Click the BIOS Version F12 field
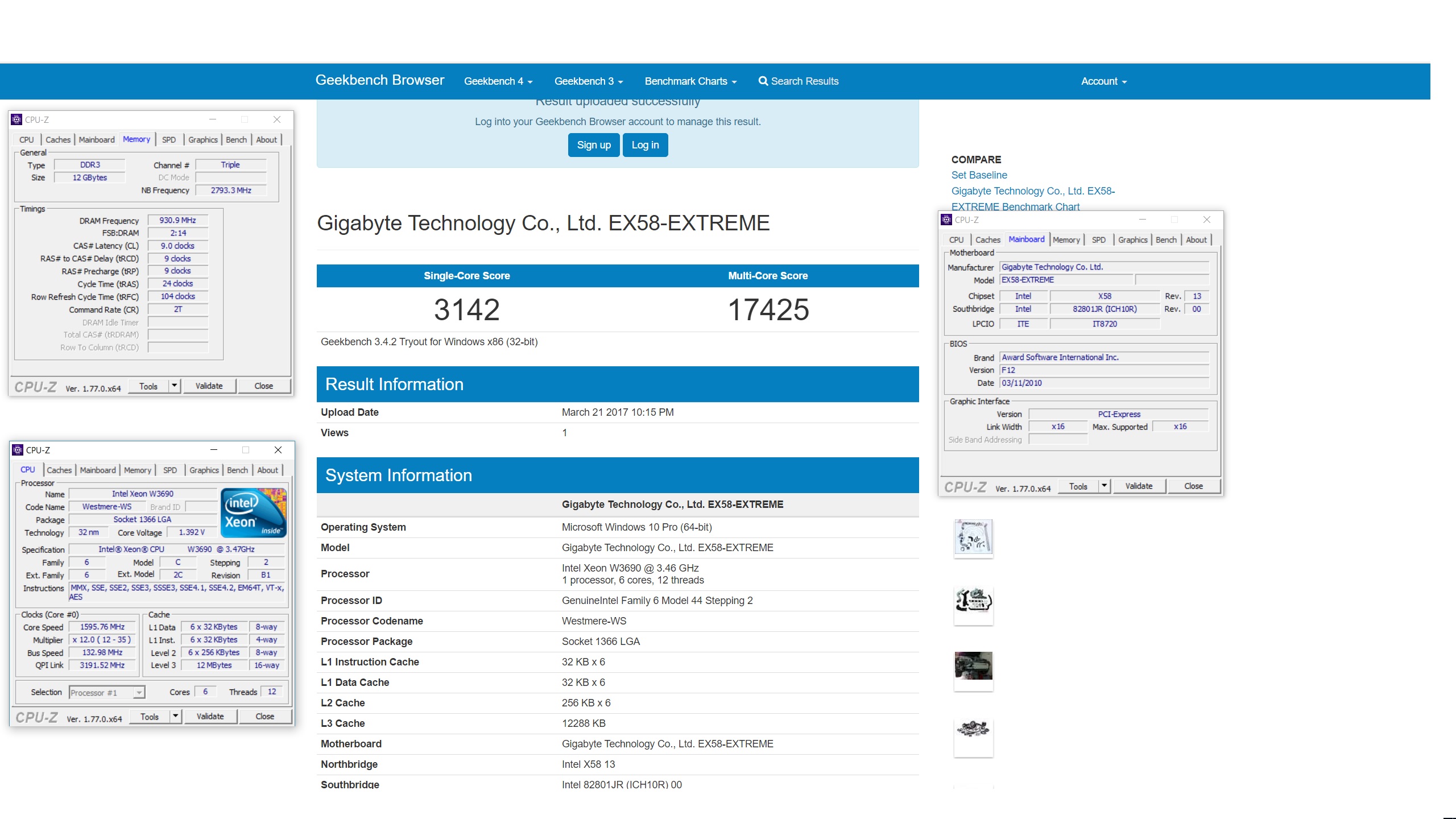The image size is (1456, 819). click(x=1104, y=370)
